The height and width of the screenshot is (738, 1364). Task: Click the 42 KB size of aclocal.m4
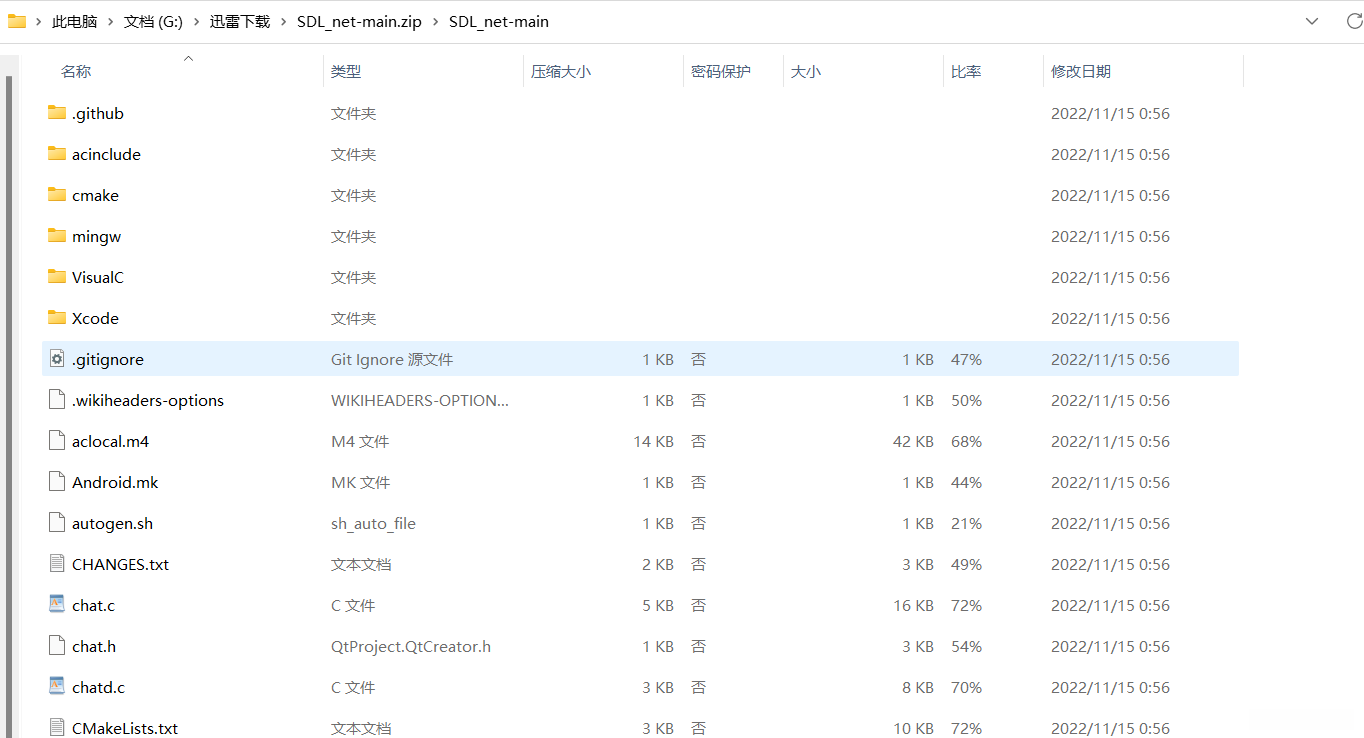pos(913,441)
